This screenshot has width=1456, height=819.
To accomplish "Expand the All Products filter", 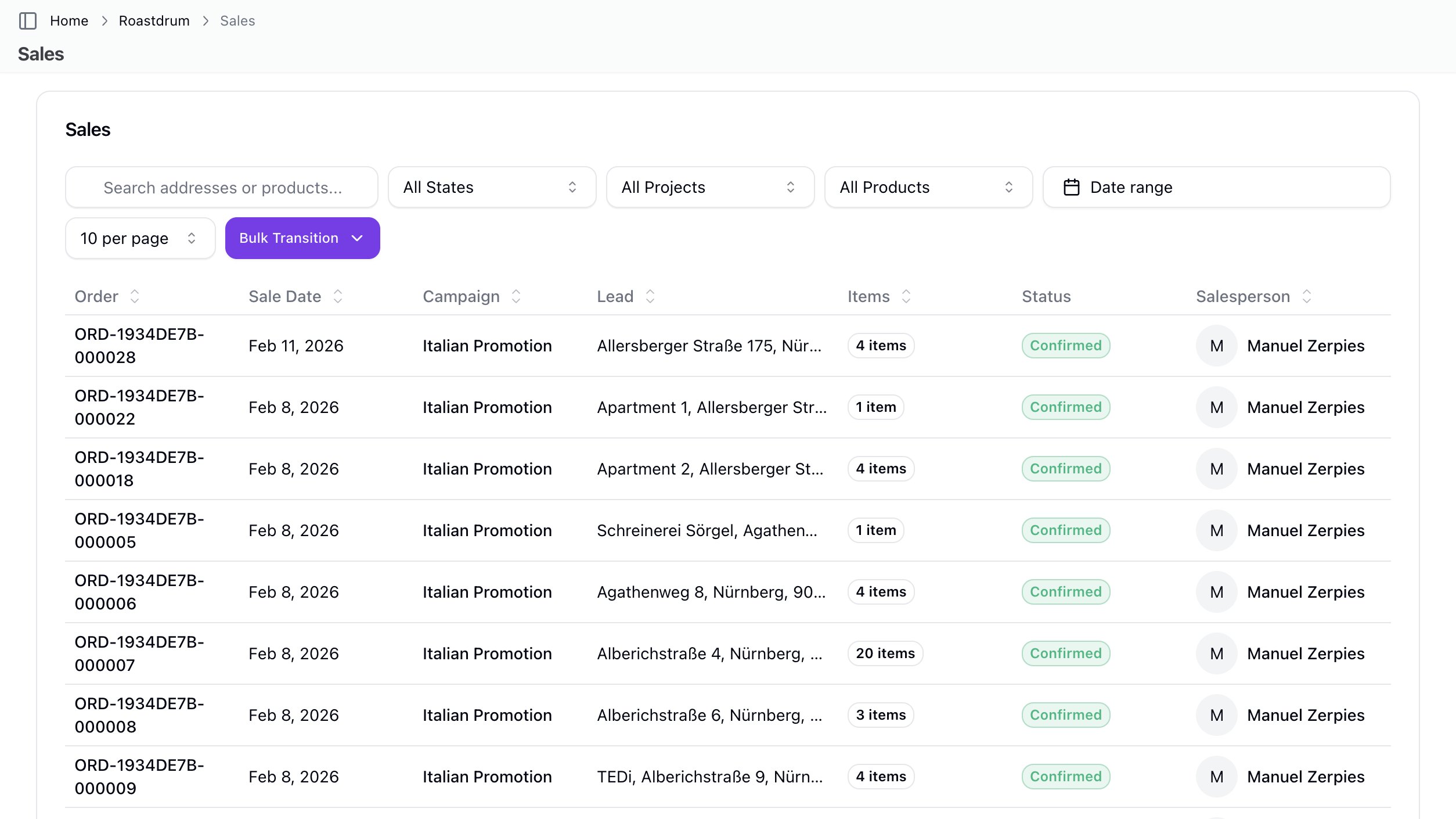I will coord(928,187).
